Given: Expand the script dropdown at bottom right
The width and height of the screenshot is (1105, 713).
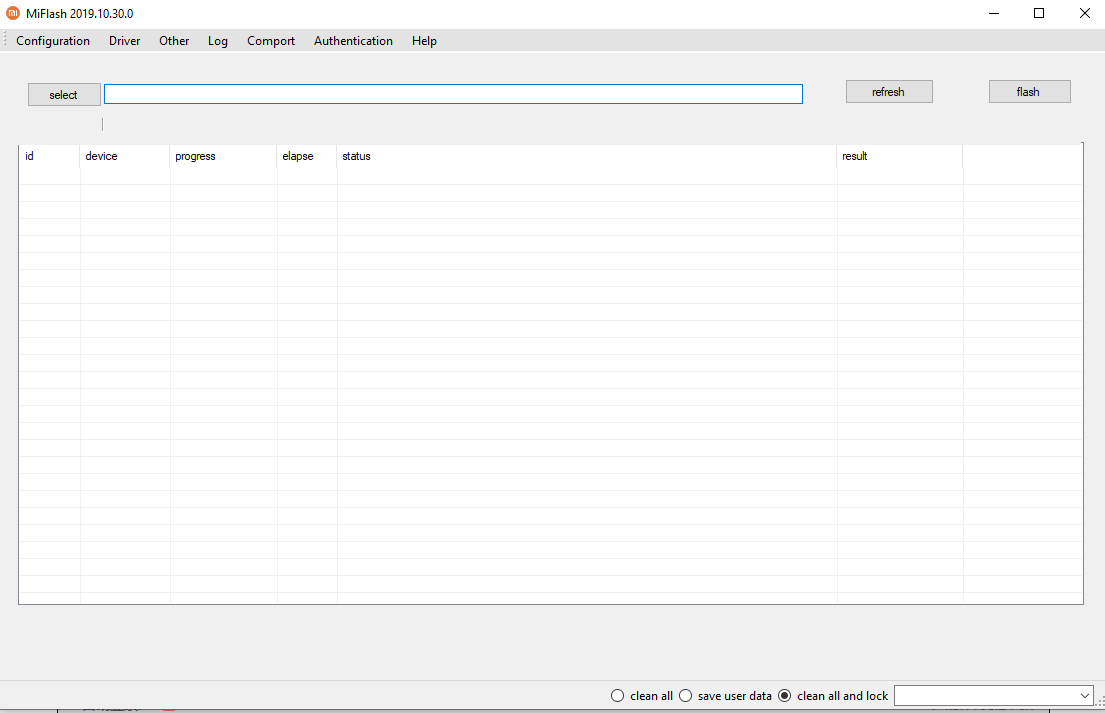Looking at the screenshot, I should pos(1084,695).
